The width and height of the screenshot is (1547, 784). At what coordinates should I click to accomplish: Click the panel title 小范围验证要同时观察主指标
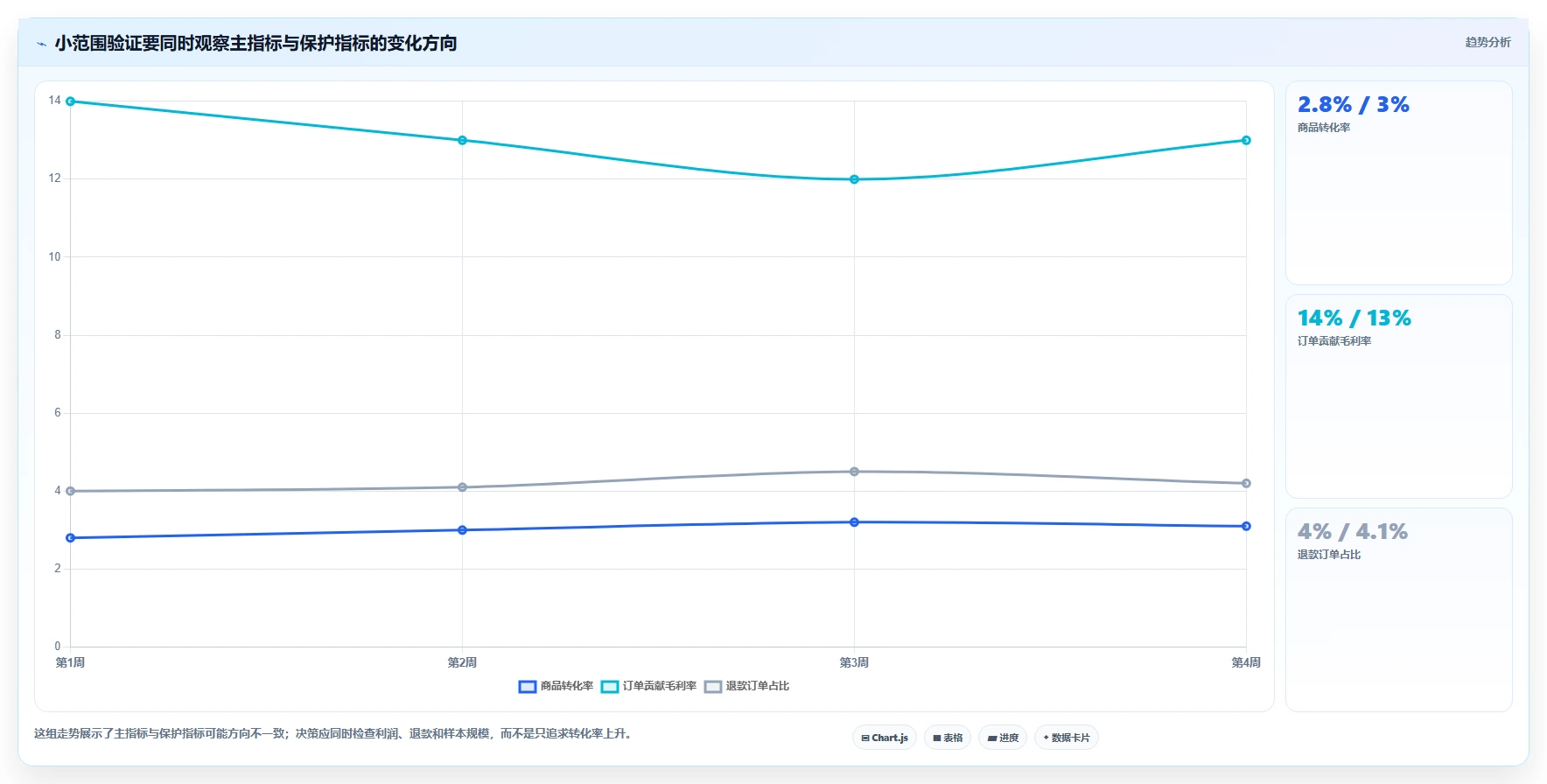(x=255, y=43)
